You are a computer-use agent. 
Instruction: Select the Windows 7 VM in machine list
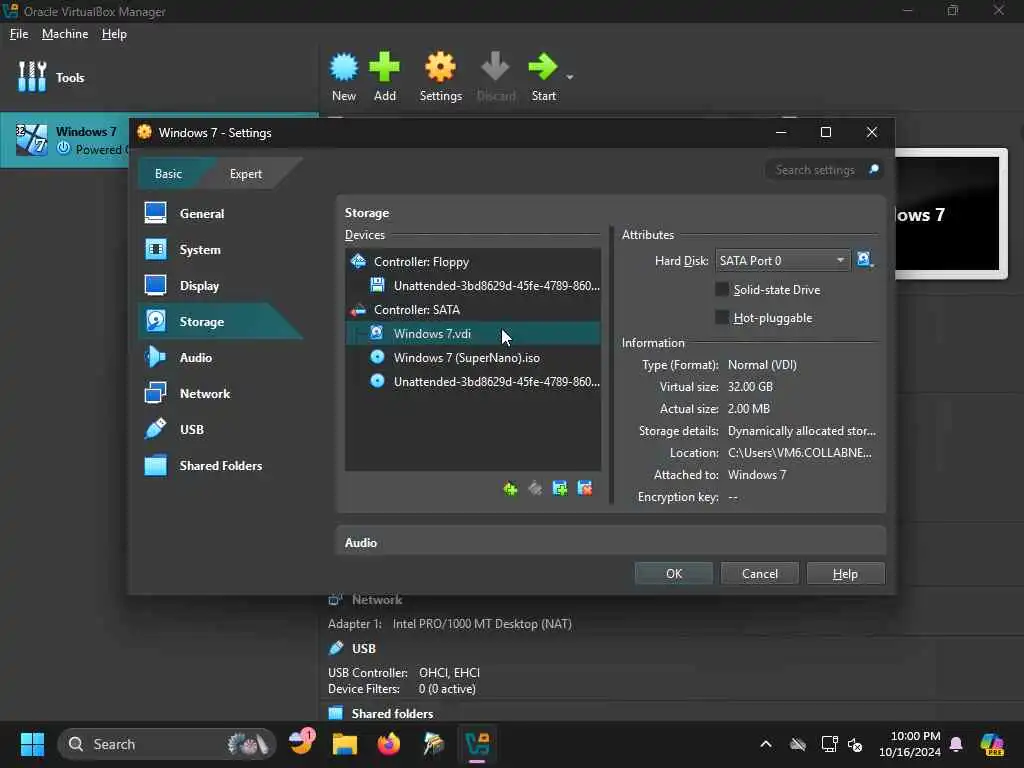tap(65, 140)
